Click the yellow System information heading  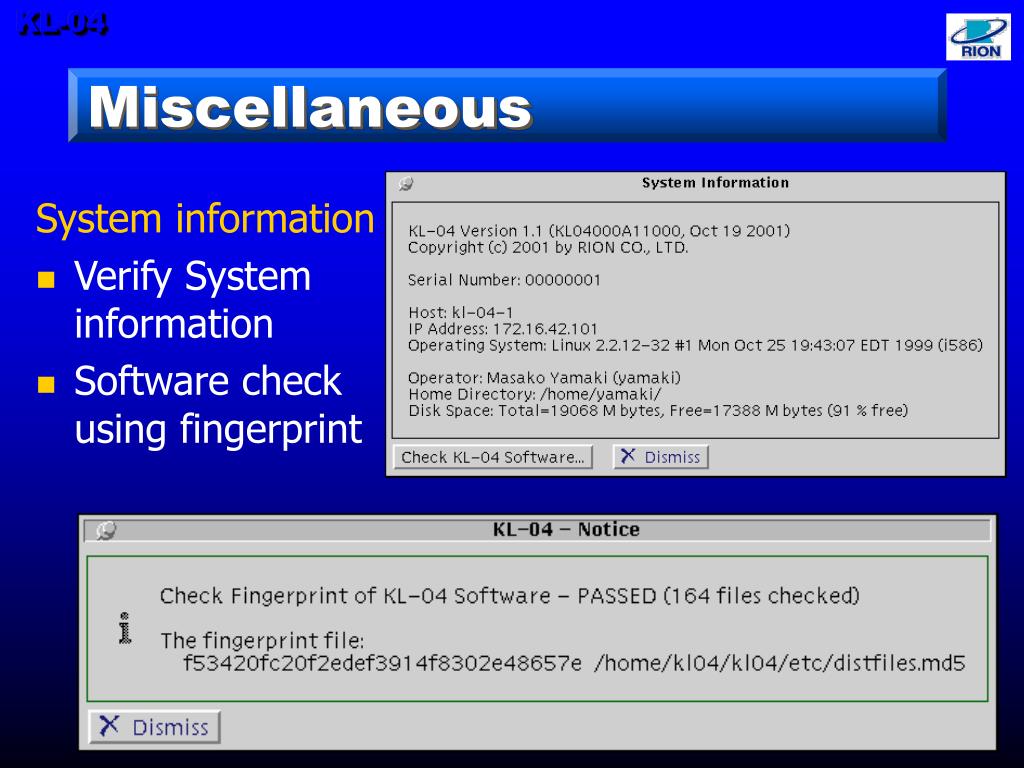pyautogui.click(x=205, y=219)
